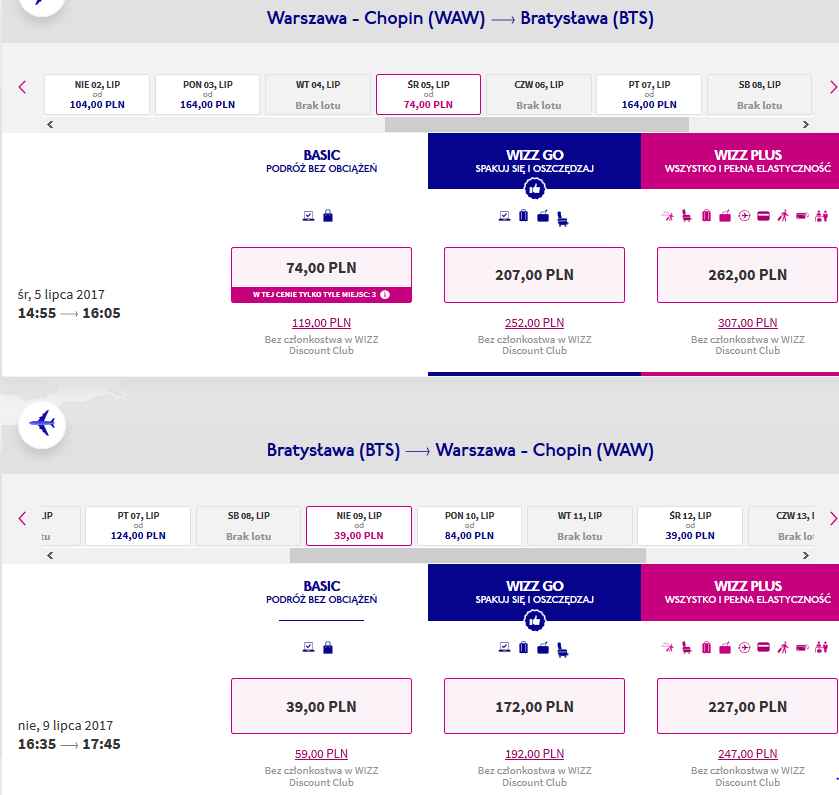Click pink credit card icon under outbound WIZZ PLUS

click(x=764, y=216)
